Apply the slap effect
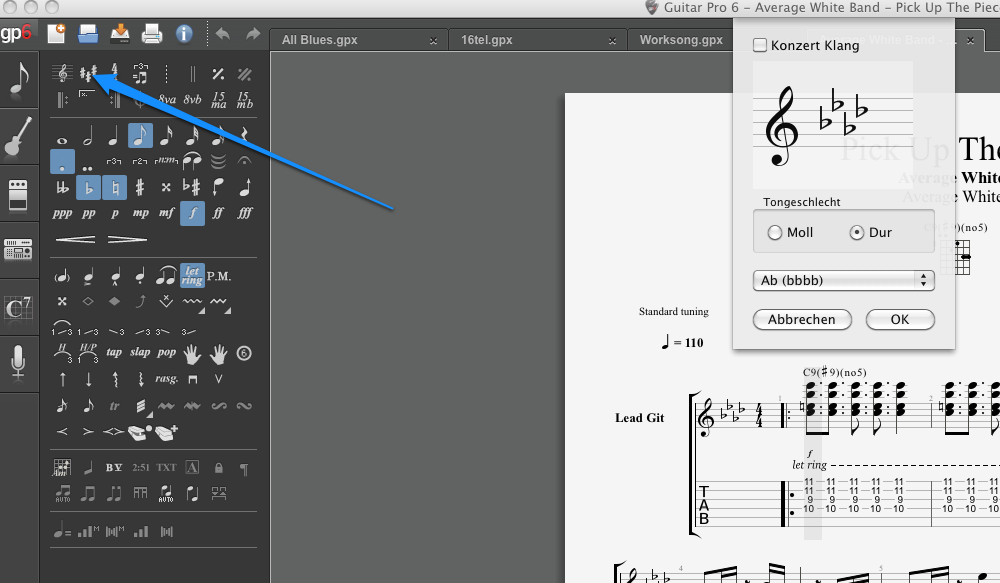 pos(140,352)
